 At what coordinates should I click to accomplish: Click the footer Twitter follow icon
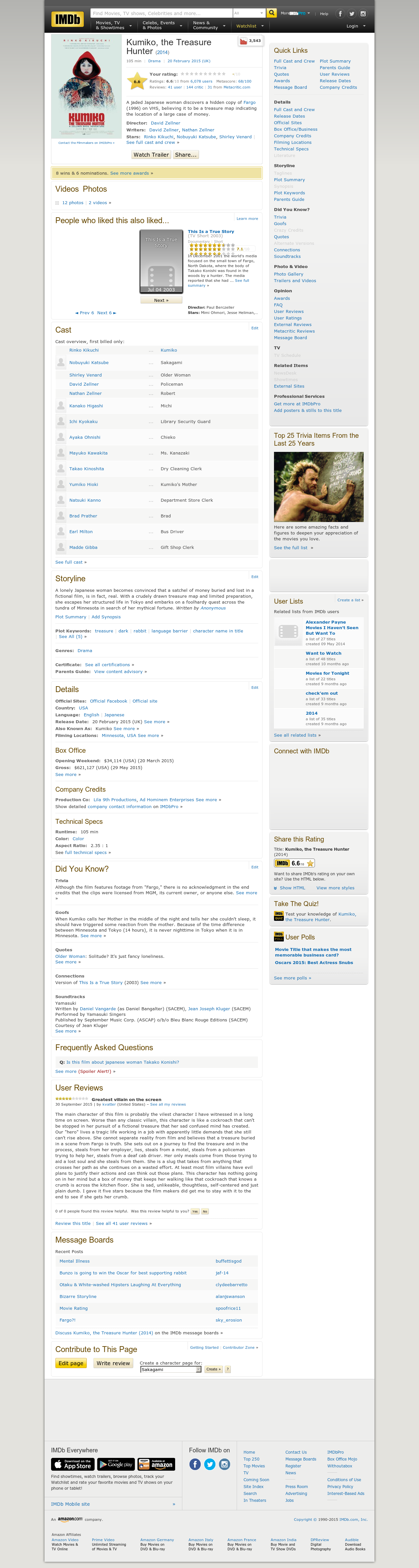(x=210, y=1464)
